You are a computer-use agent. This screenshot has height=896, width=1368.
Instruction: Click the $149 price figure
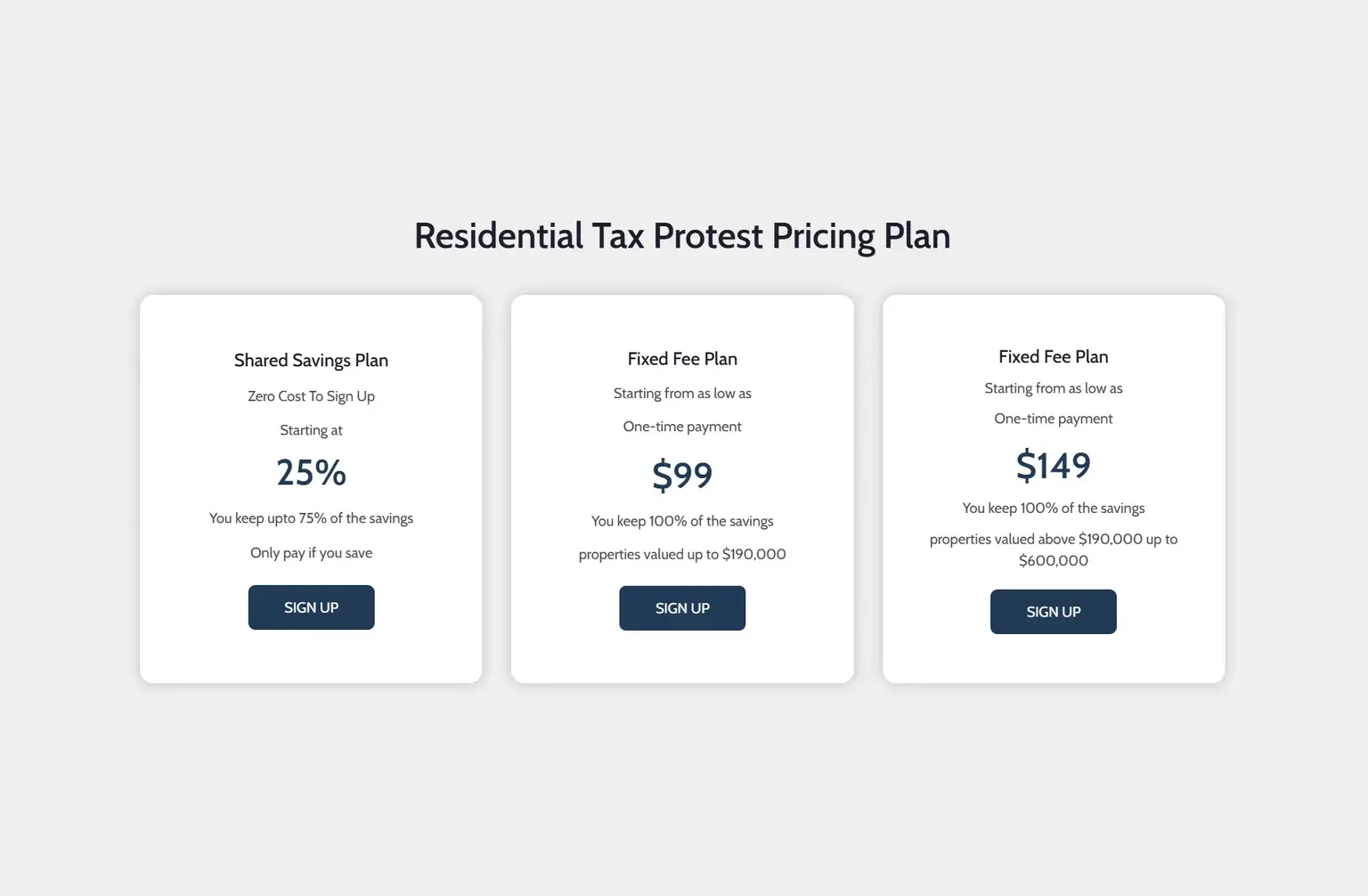coord(1053,465)
